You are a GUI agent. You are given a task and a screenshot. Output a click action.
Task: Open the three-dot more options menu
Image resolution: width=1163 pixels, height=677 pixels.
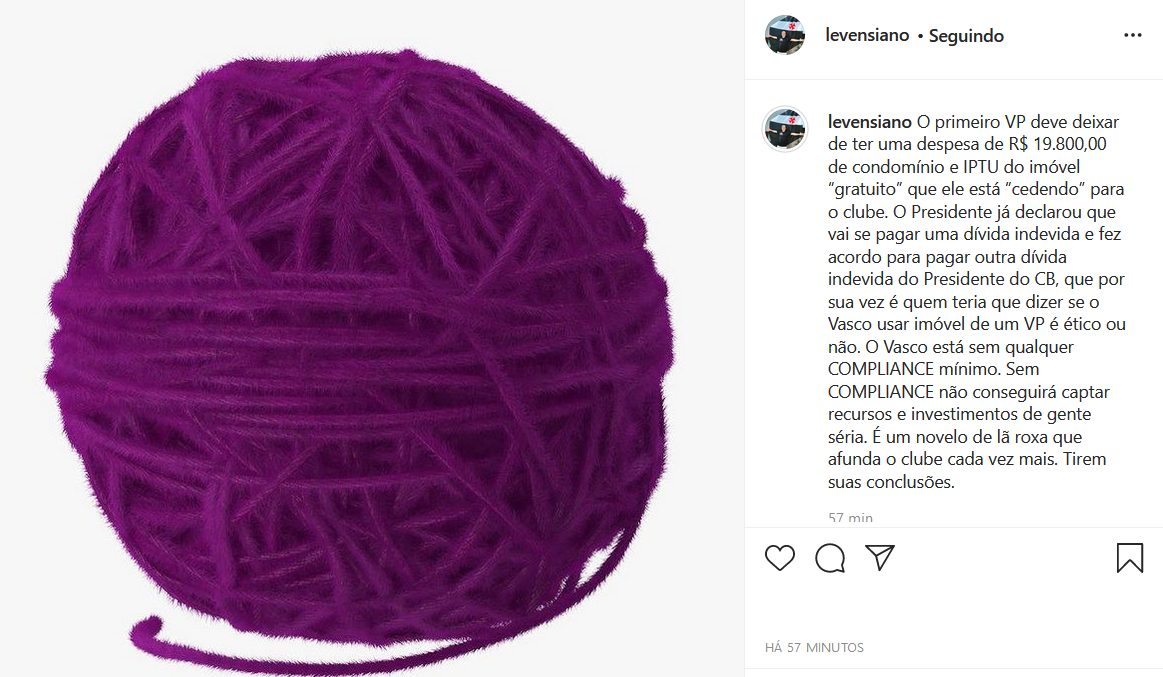point(1133,35)
